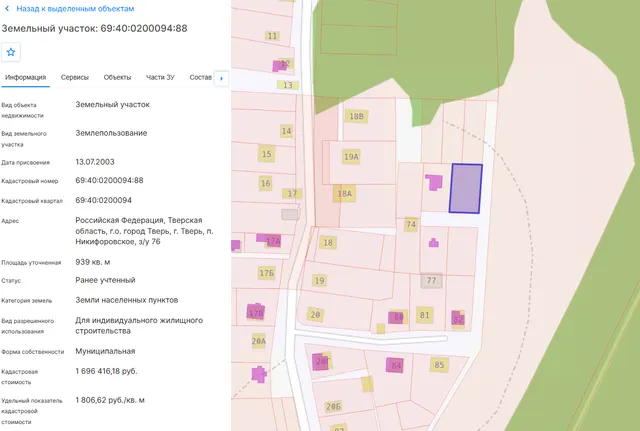The height and width of the screenshot is (431, 640).
Task: Select status value Ранее учтенный
Action: (105, 280)
